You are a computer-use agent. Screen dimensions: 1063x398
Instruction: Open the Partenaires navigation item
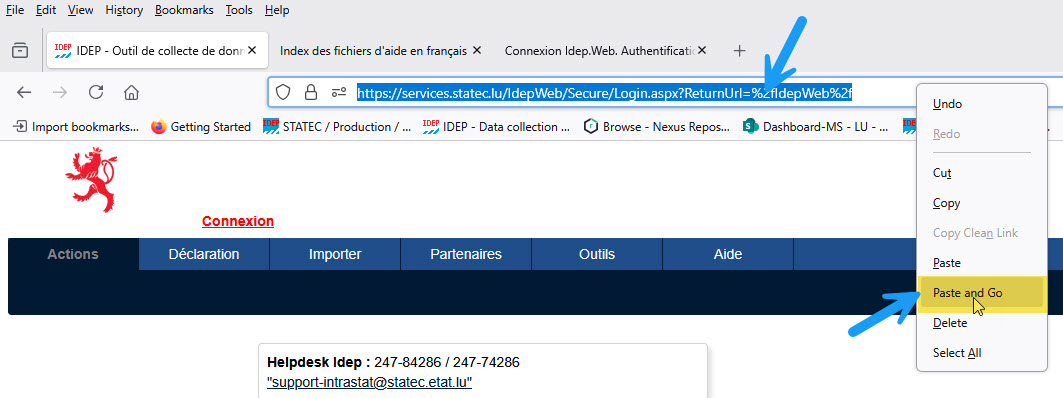coord(466,254)
